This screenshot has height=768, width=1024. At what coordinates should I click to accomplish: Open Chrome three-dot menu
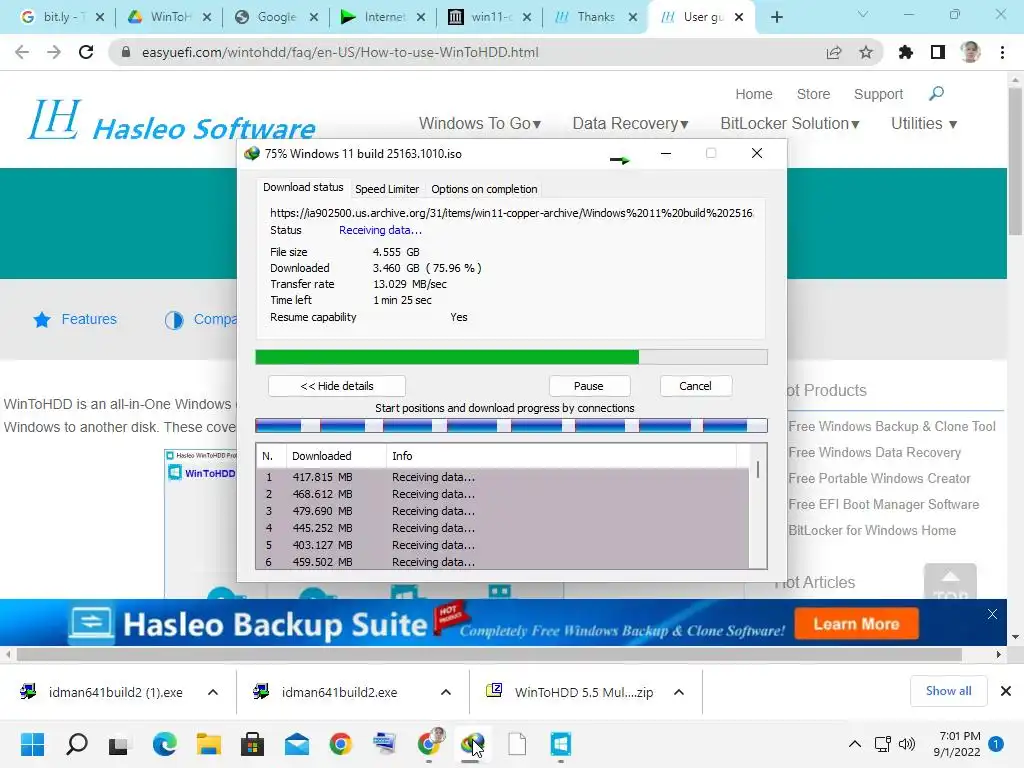(x=1002, y=52)
